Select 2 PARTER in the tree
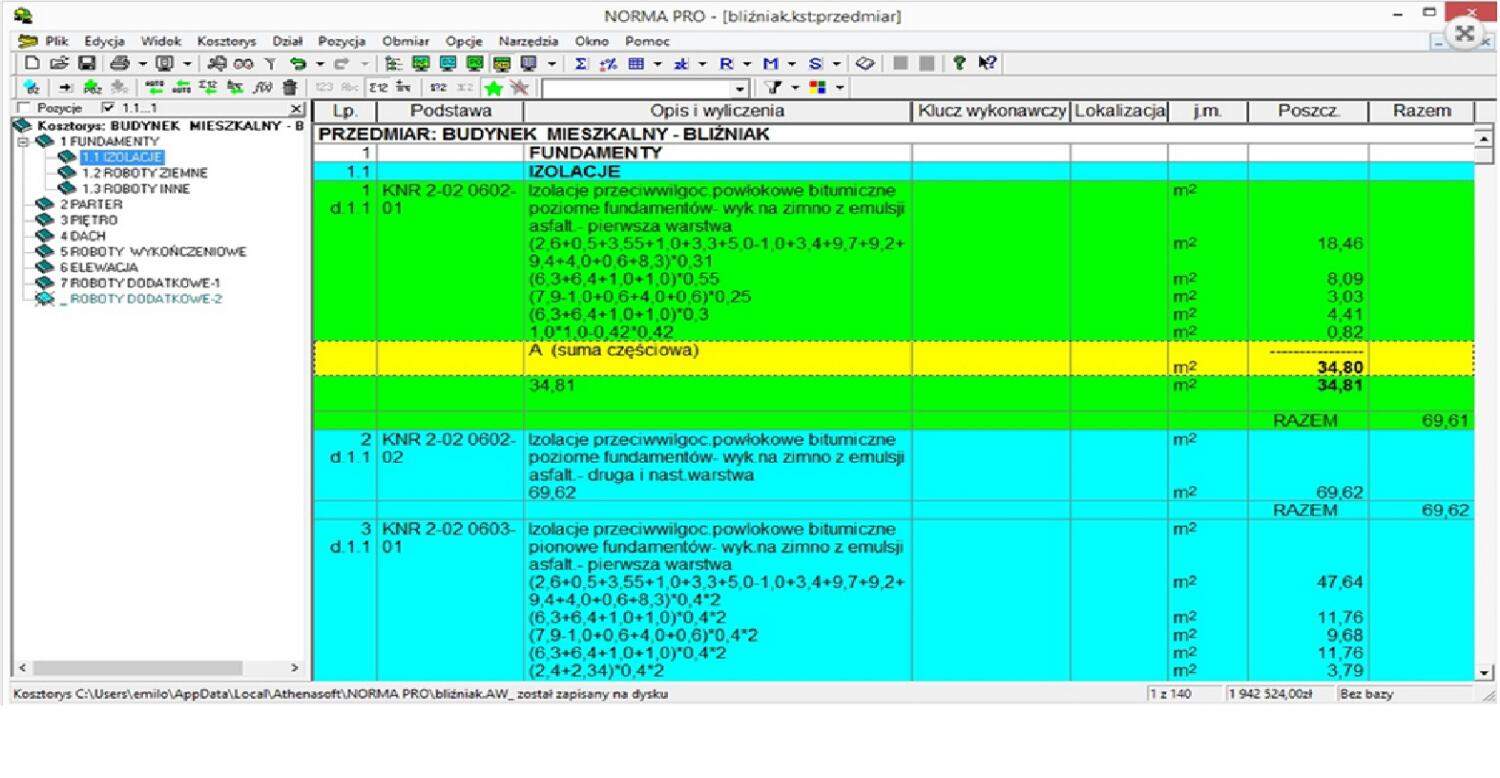The image size is (1500, 778). [89, 204]
